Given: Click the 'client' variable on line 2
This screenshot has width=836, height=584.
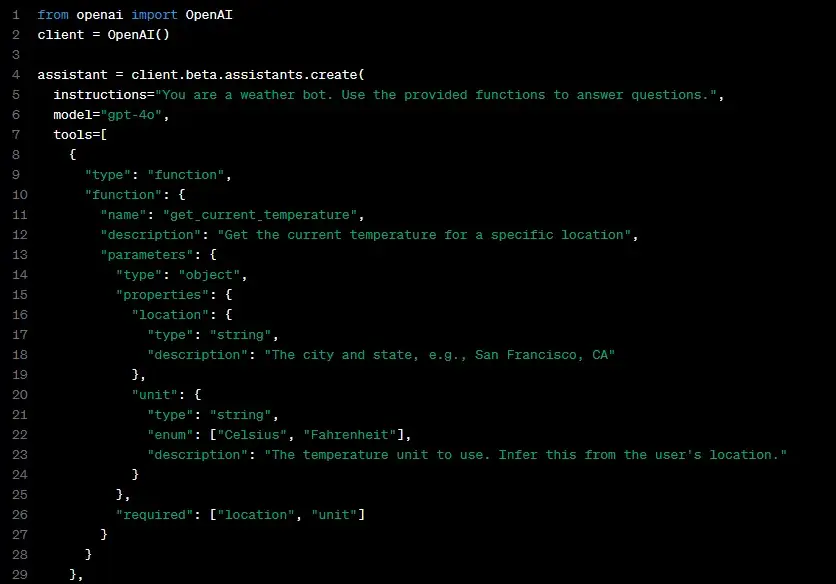Looking at the screenshot, I should point(60,35).
